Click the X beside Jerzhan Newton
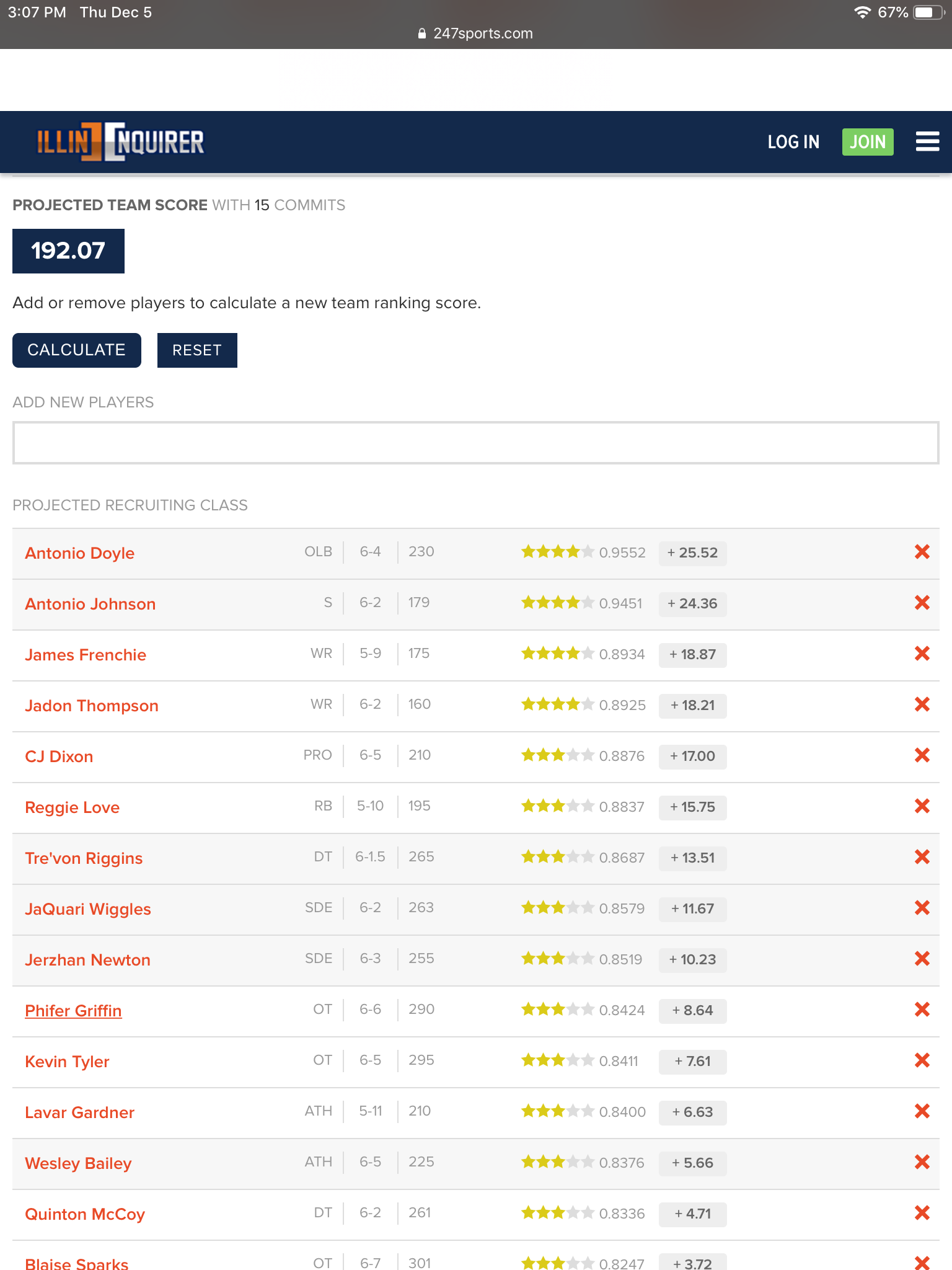This screenshot has height=1270, width=952. point(922,959)
